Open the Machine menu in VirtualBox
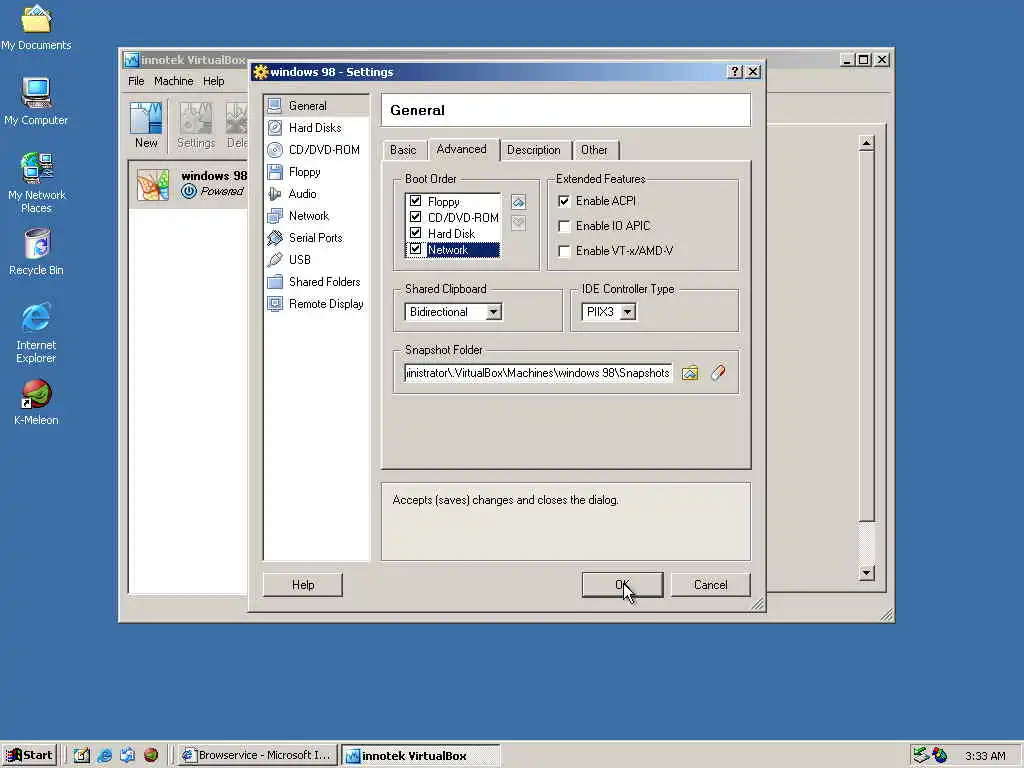This screenshot has height=768, width=1024. (x=174, y=81)
